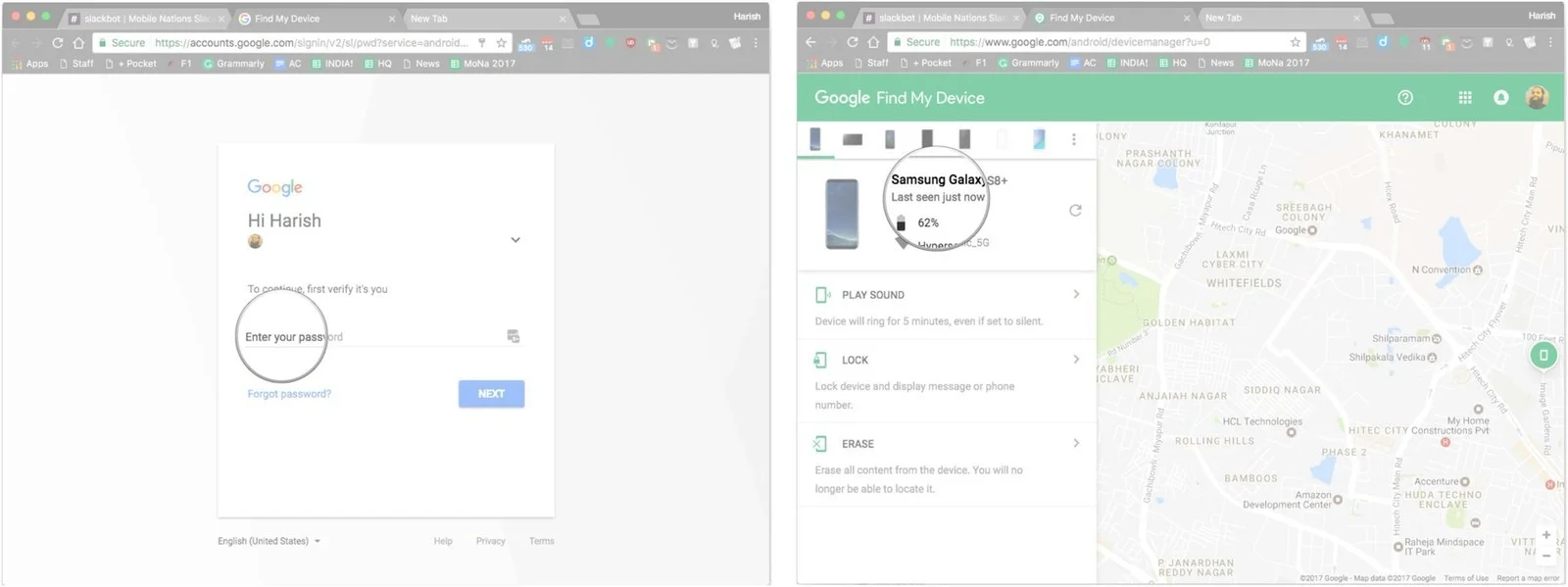Click the profile avatar in Find My Device header
Image resolution: width=1568 pixels, height=587 pixels.
[1537, 98]
